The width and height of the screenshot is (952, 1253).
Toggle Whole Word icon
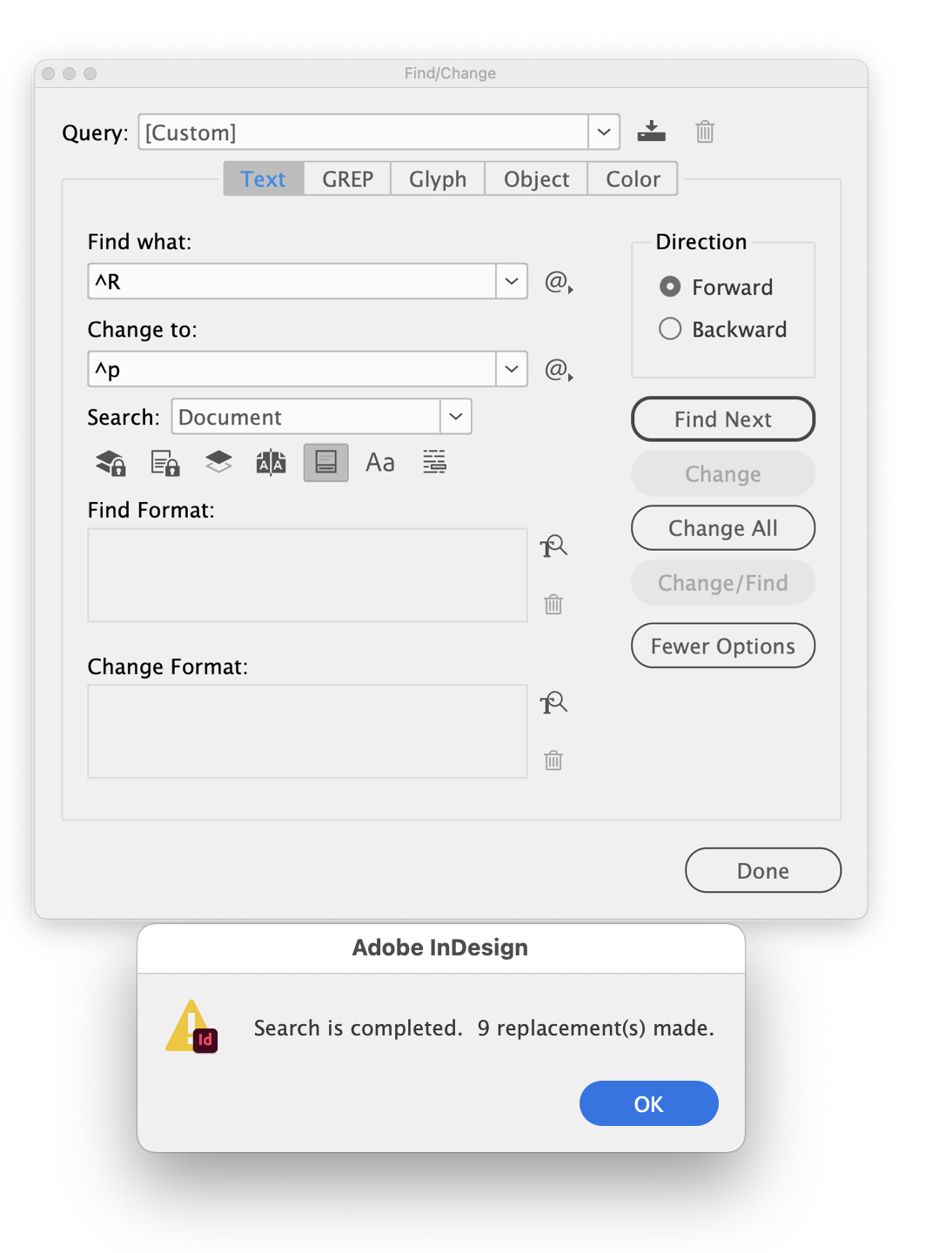pyautogui.click(x=434, y=462)
